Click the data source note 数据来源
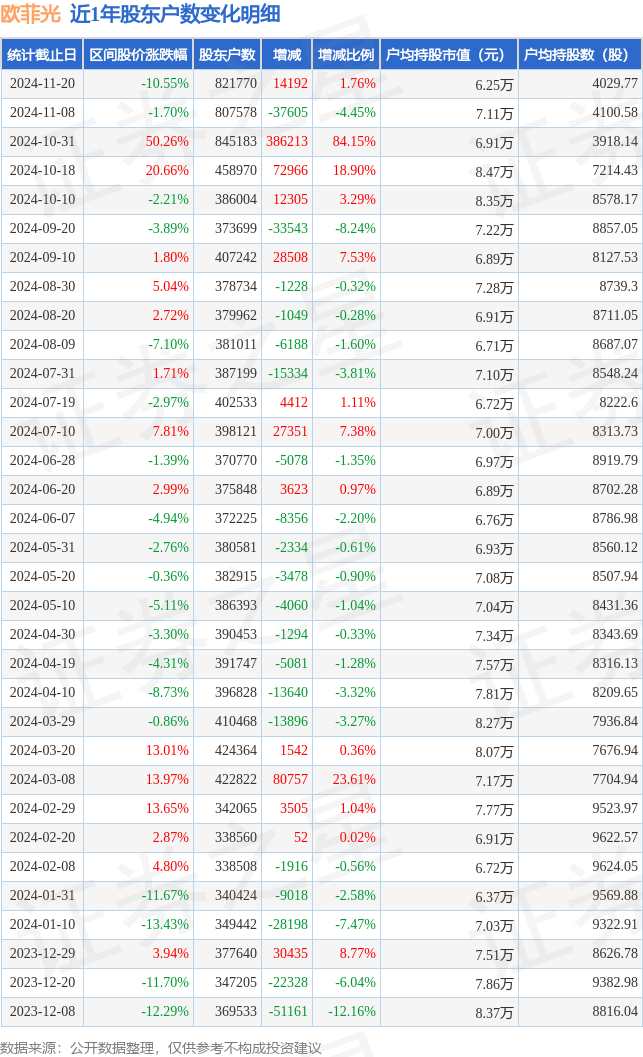Image resolution: width=643 pixels, height=1057 pixels. click(x=162, y=1048)
